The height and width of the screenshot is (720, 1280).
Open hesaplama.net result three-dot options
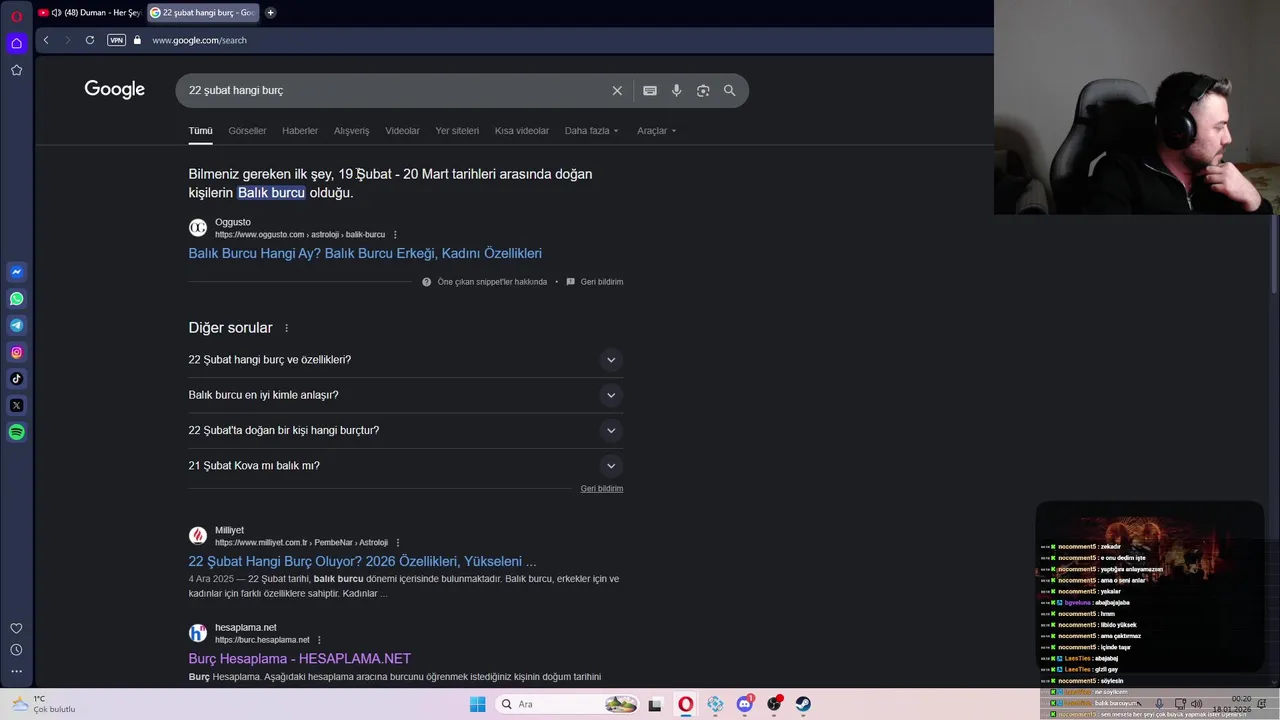click(319, 640)
